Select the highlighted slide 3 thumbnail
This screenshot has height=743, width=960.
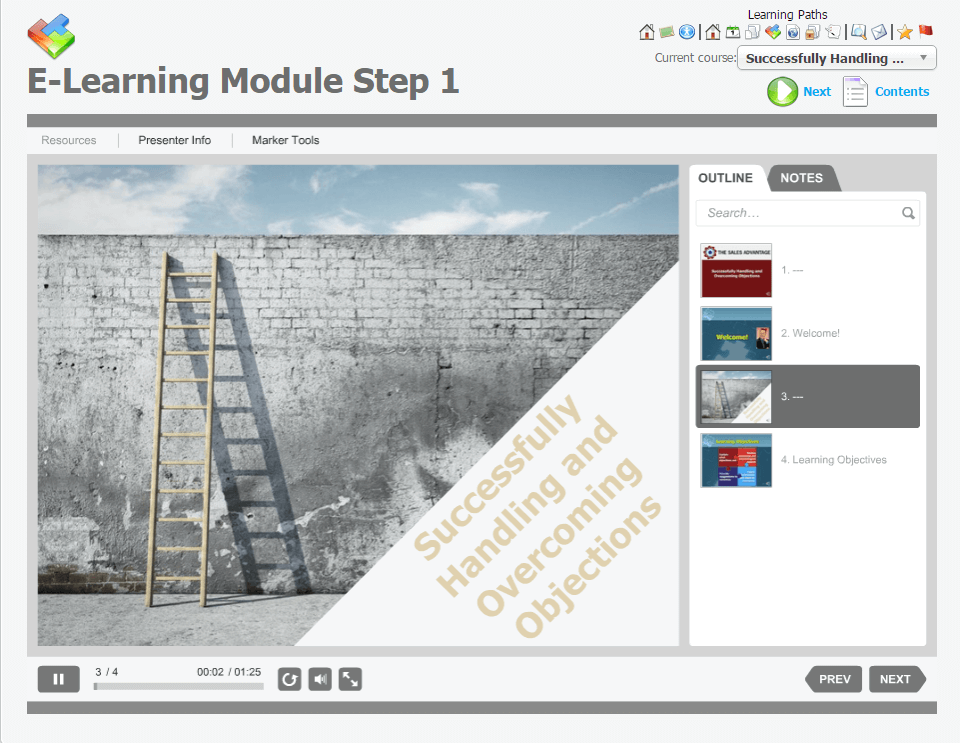pos(736,397)
